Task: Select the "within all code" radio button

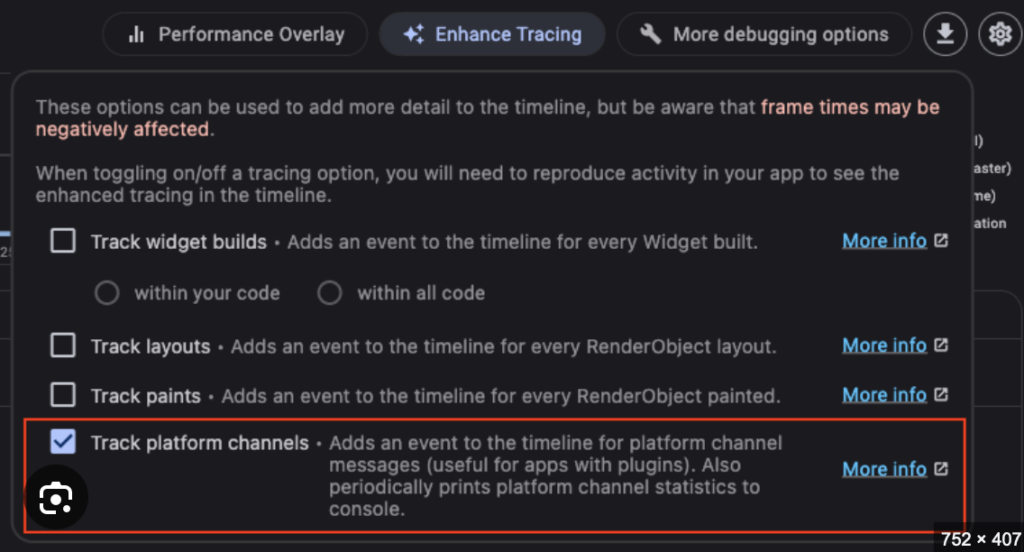Action: 330,293
